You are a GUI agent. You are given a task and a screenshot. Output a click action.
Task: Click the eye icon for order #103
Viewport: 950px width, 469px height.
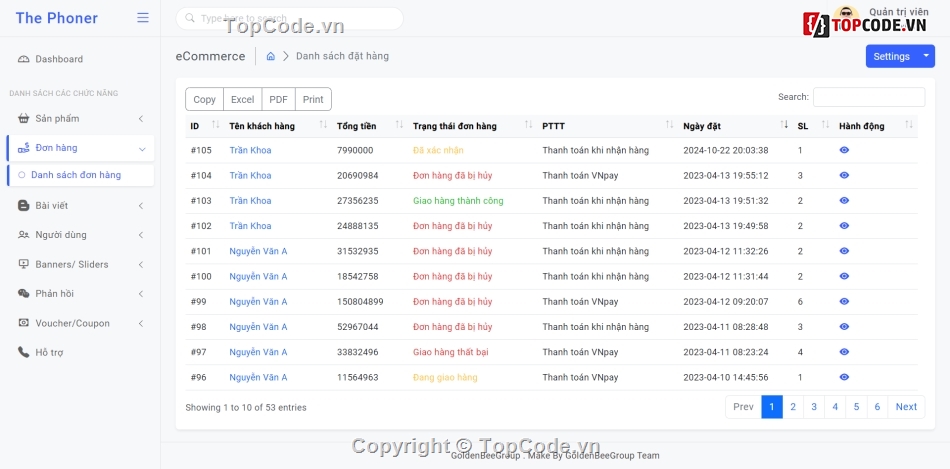click(x=844, y=201)
